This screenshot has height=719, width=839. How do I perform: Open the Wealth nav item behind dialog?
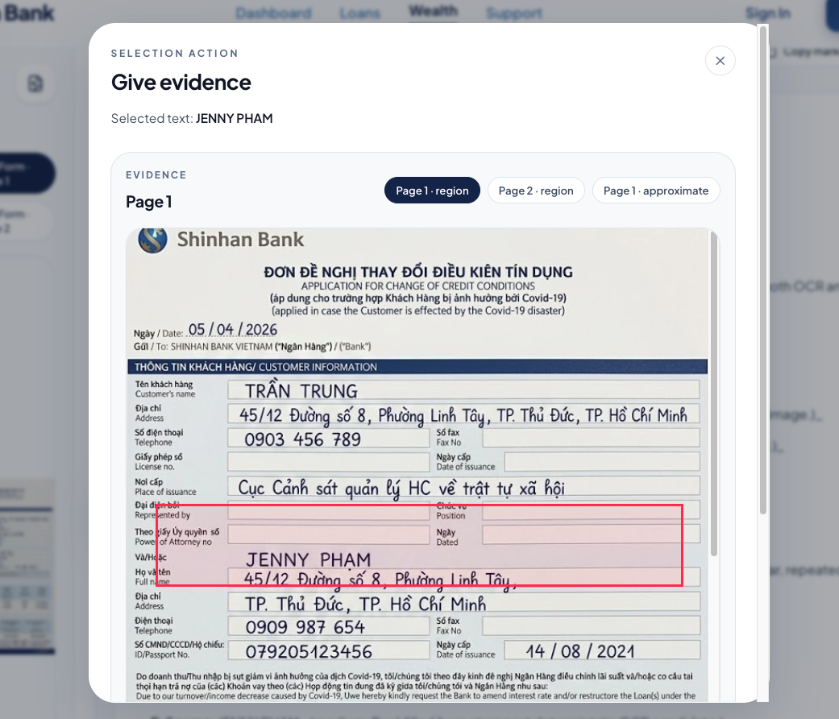tap(433, 11)
